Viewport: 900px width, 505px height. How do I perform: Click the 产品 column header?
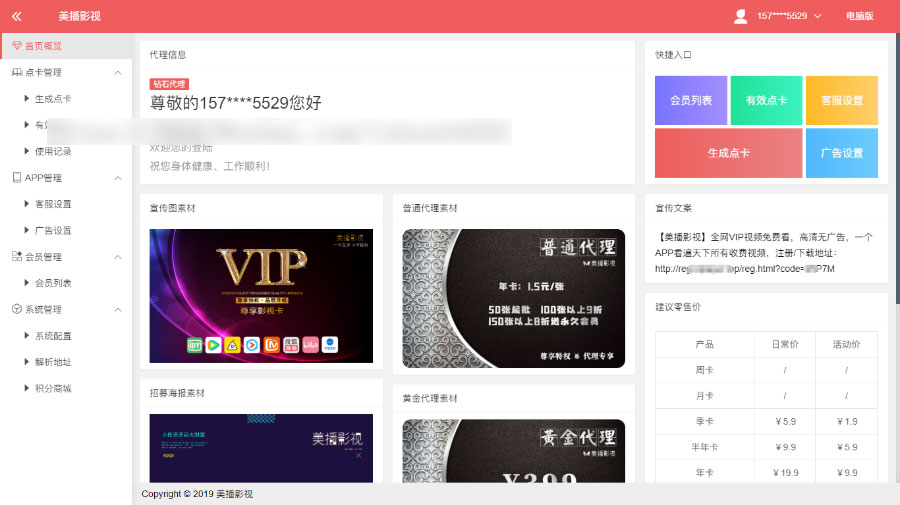(704, 344)
